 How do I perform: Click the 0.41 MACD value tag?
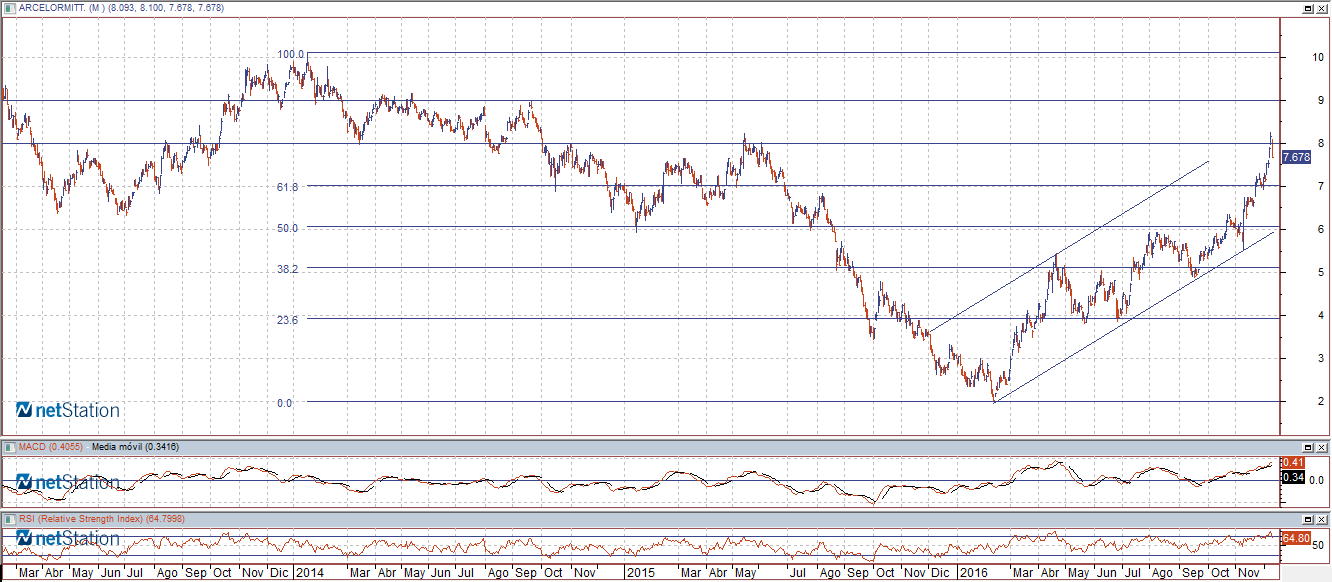point(1293,462)
